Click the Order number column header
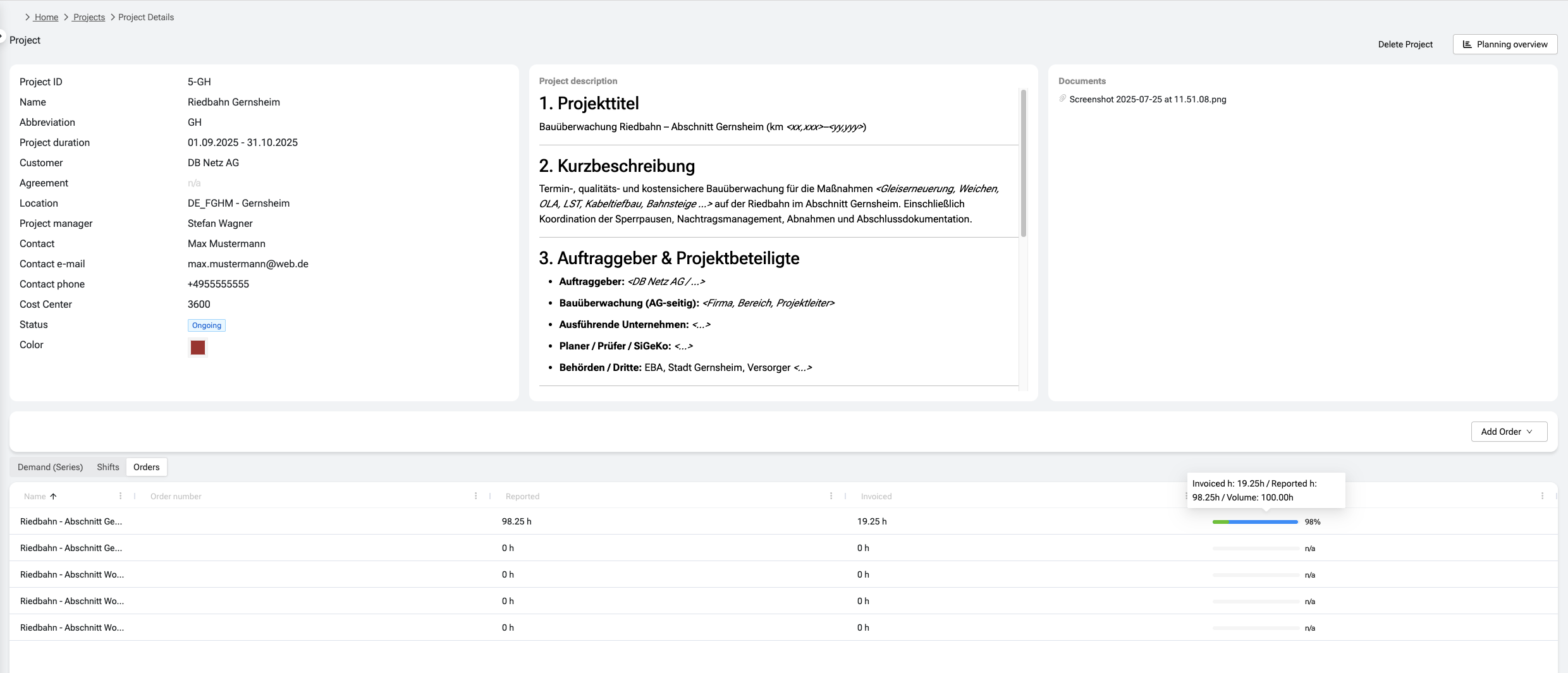Image resolution: width=1568 pixels, height=673 pixels. tap(176, 496)
